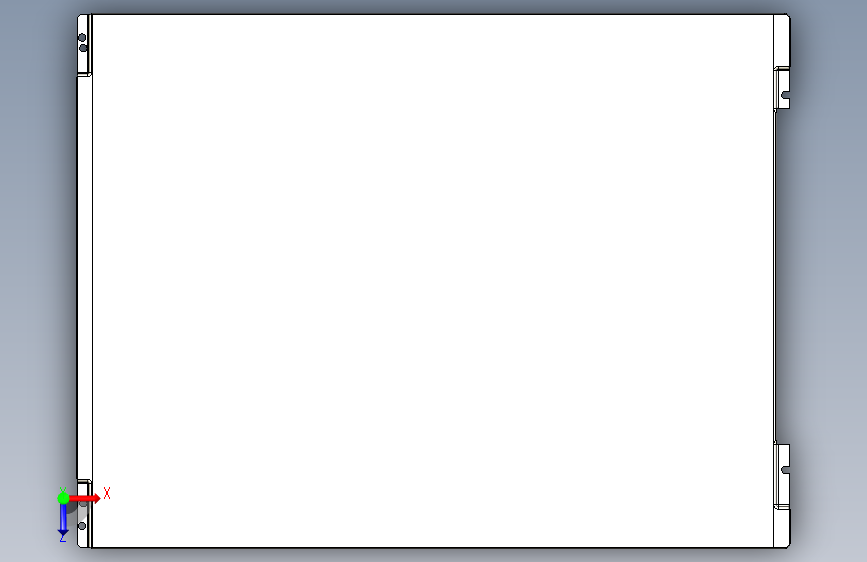Click the red X axis arrow
Image resolution: width=867 pixels, height=562 pixels.
tap(84, 498)
